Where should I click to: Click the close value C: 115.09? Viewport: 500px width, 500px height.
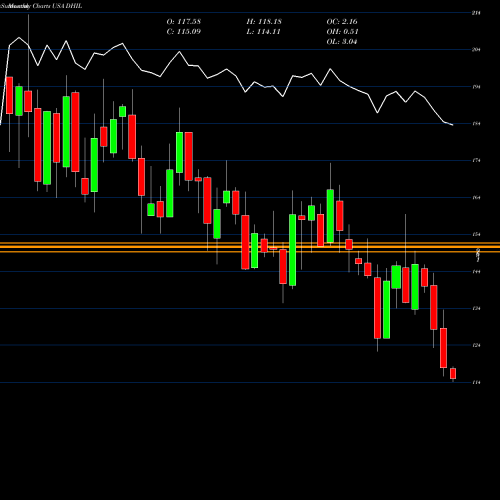click(184, 32)
